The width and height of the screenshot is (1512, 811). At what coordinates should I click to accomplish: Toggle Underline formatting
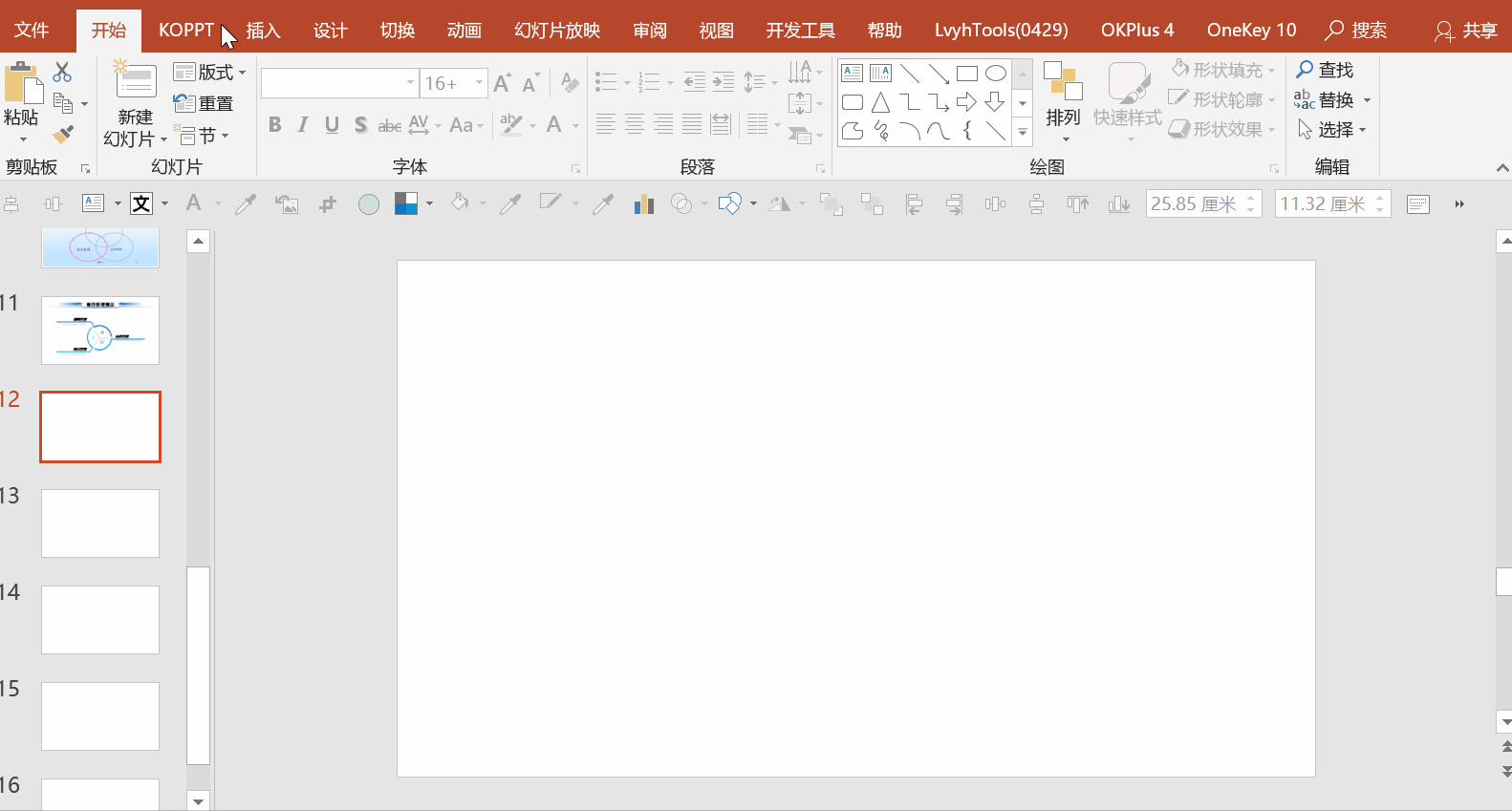point(332,125)
